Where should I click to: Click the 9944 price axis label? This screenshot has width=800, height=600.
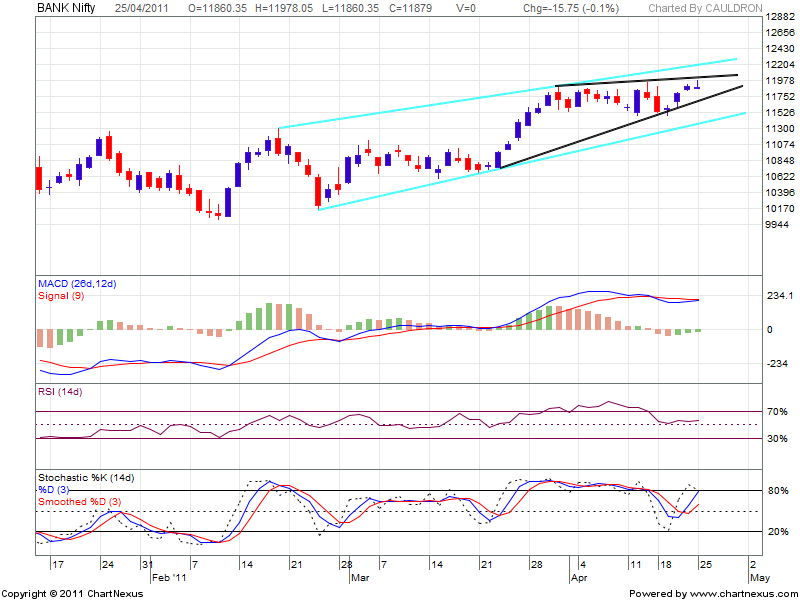click(776, 224)
